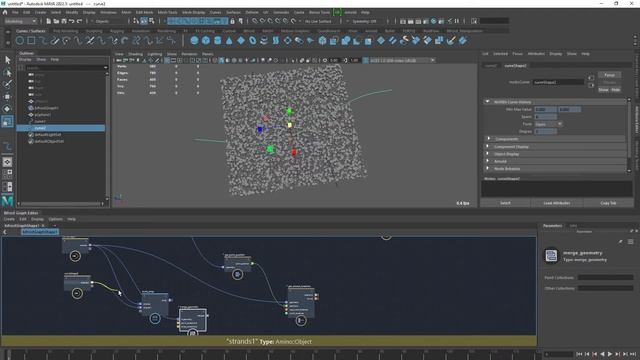
Task: Create a NURBS sphere from the shelf
Action: [194, 40]
